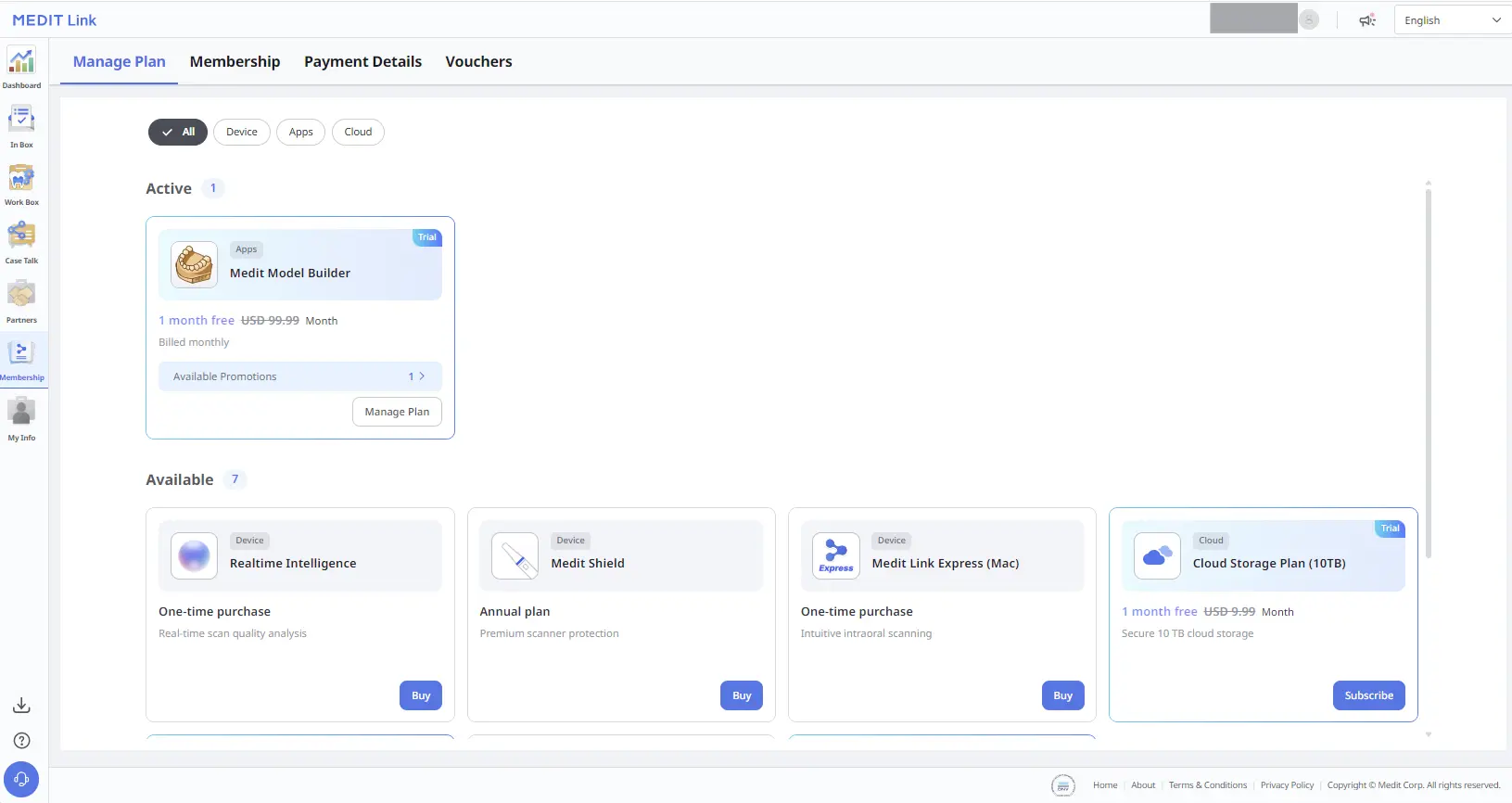Buy the Medit Shield plan

pyautogui.click(x=742, y=695)
